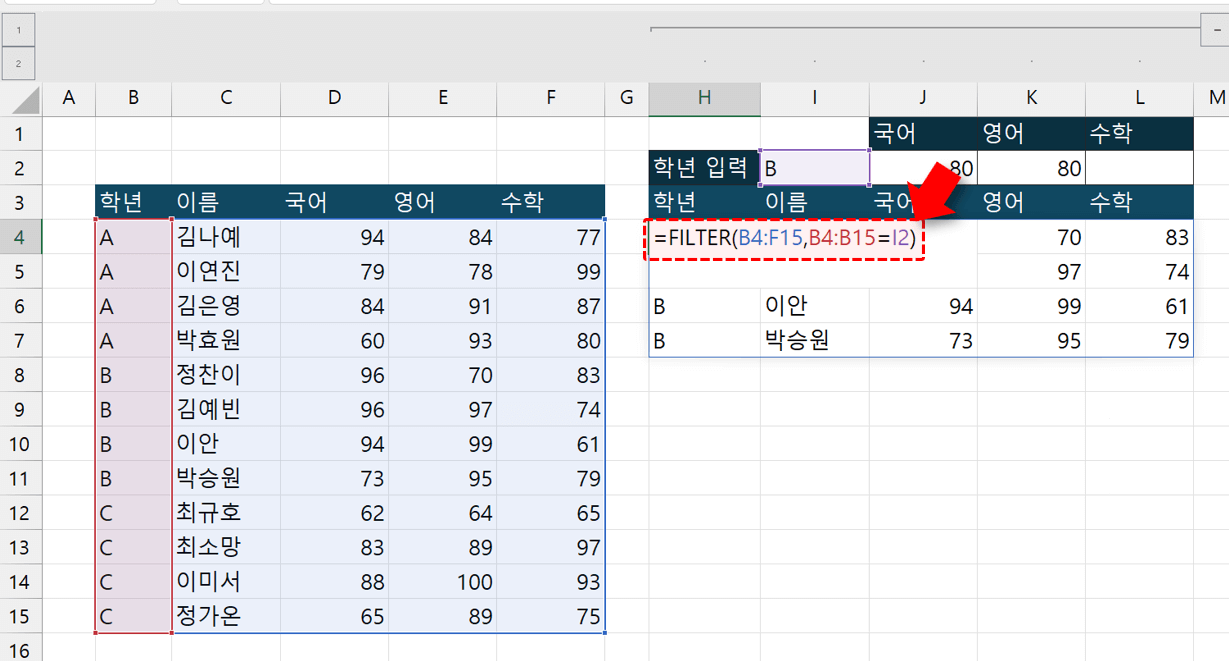Screen dimensions: 1229x661
Task: Show outline level 2 columns
Action: [x=18, y=63]
